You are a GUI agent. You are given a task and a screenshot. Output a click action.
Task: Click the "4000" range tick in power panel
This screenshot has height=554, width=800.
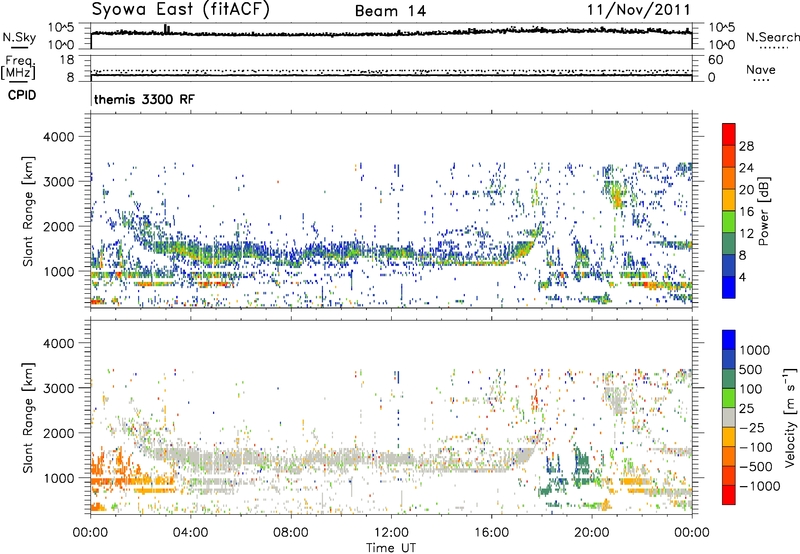click(x=58, y=137)
